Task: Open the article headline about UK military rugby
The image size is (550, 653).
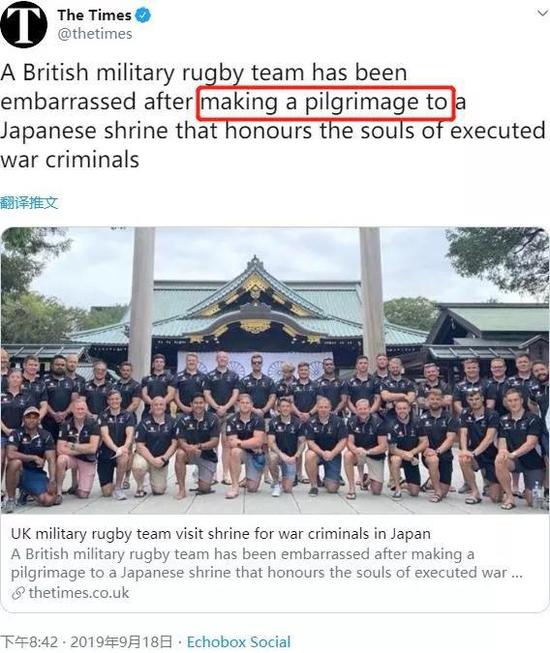Action: click(x=221, y=533)
